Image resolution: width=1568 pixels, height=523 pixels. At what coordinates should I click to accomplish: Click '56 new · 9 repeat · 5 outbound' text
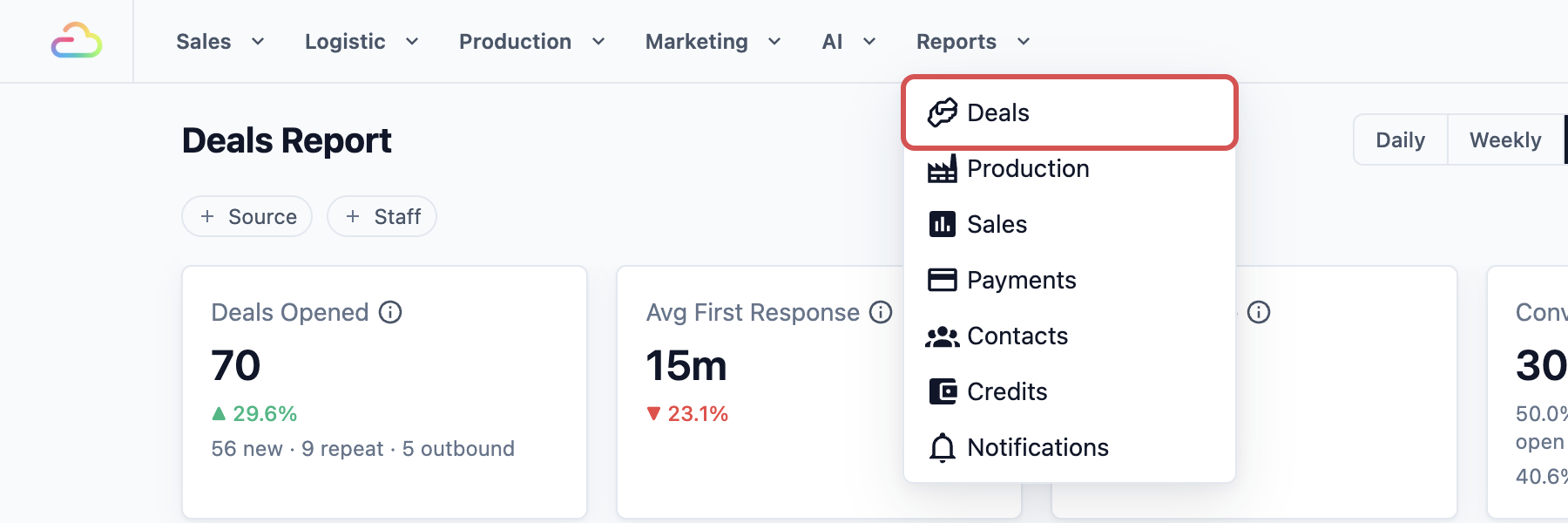pos(363,448)
